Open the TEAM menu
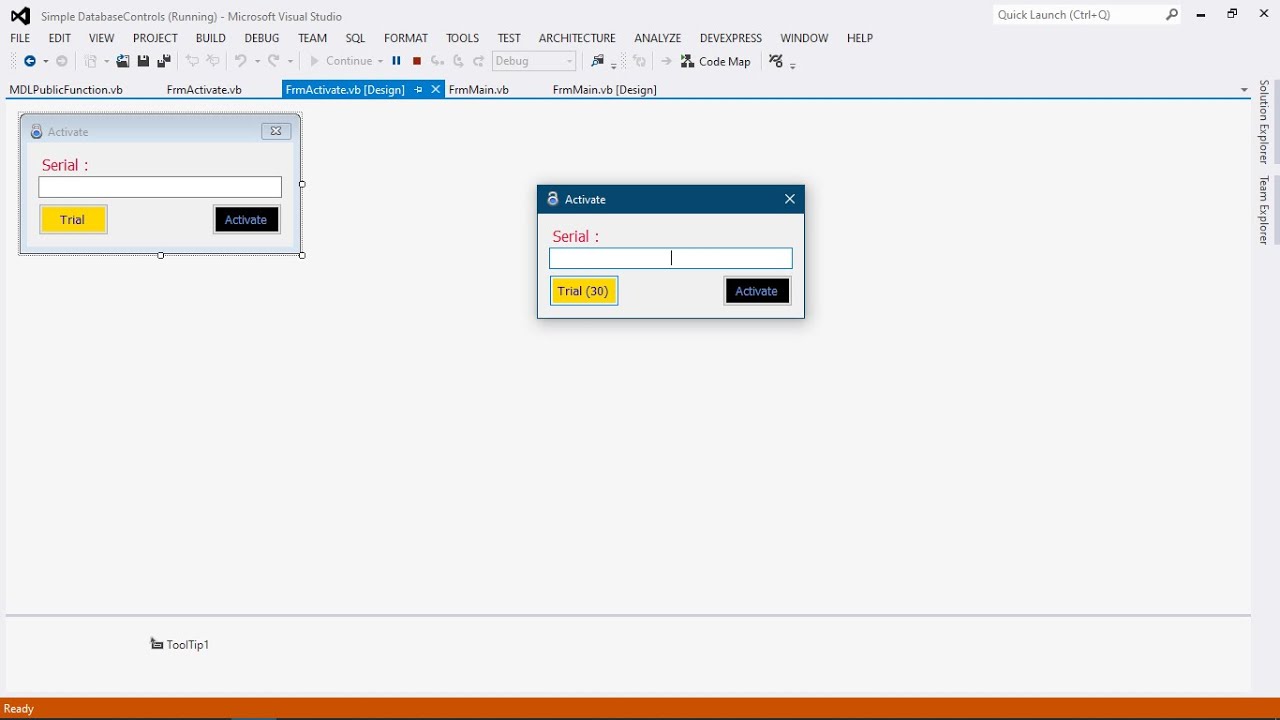The width and height of the screenshot is (1280, 720). tap(312, 38)
